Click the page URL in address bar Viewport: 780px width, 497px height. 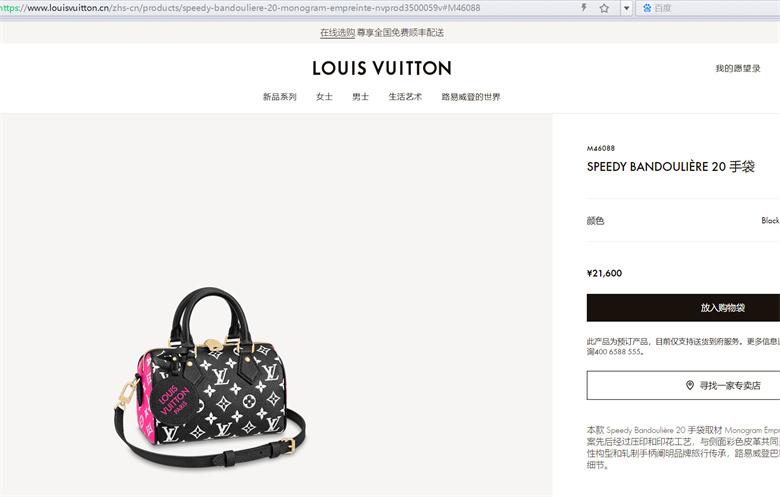(240, 8)
